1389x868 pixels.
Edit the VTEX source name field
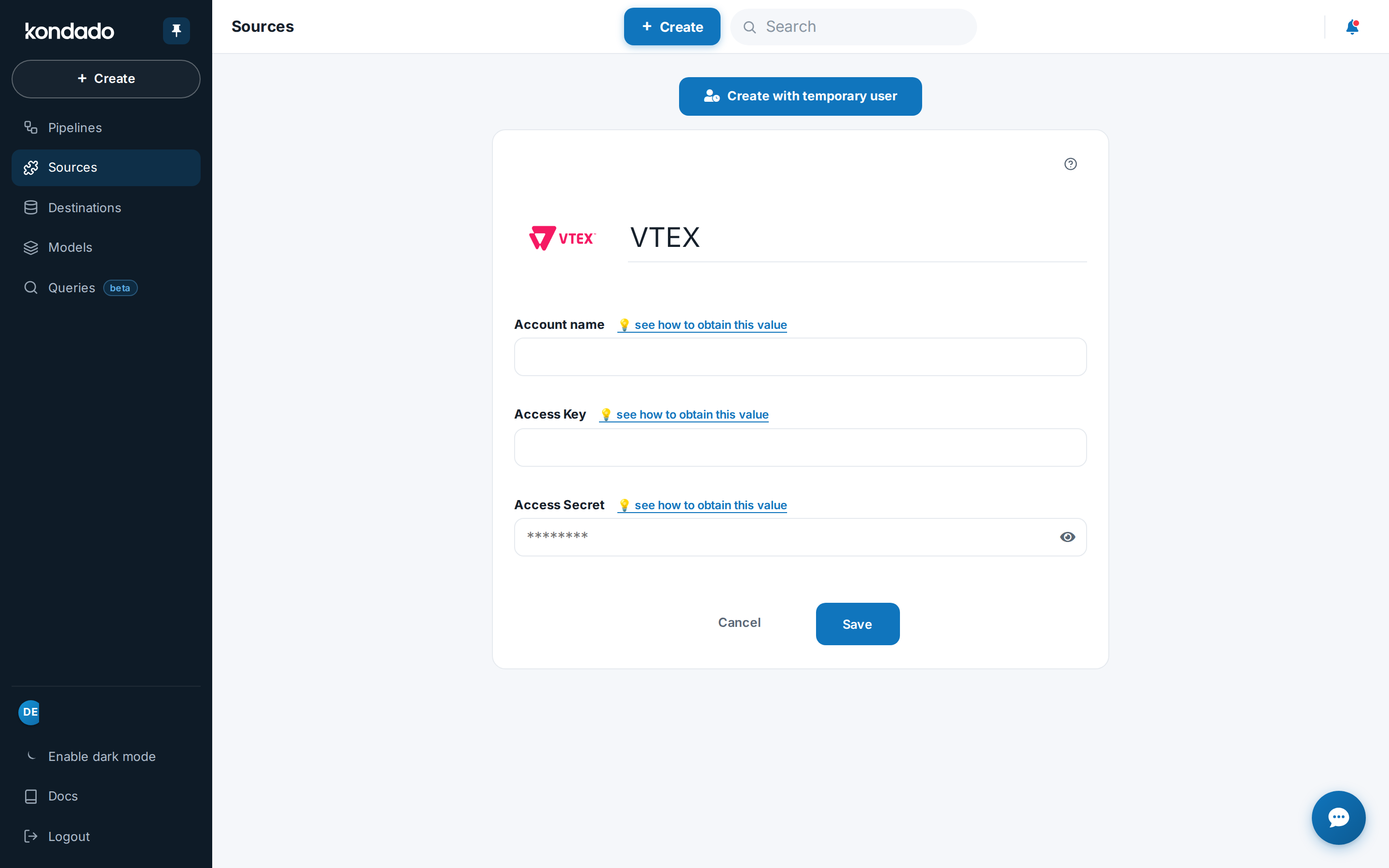click(857, 238)
